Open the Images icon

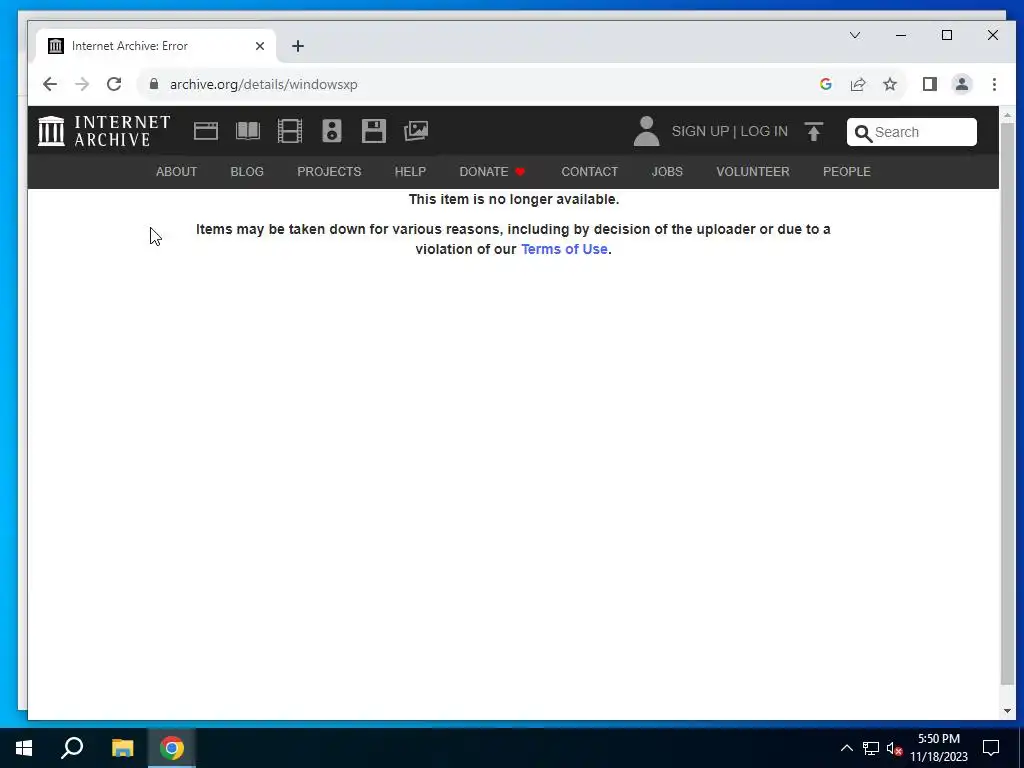click(x=416, y=131)
